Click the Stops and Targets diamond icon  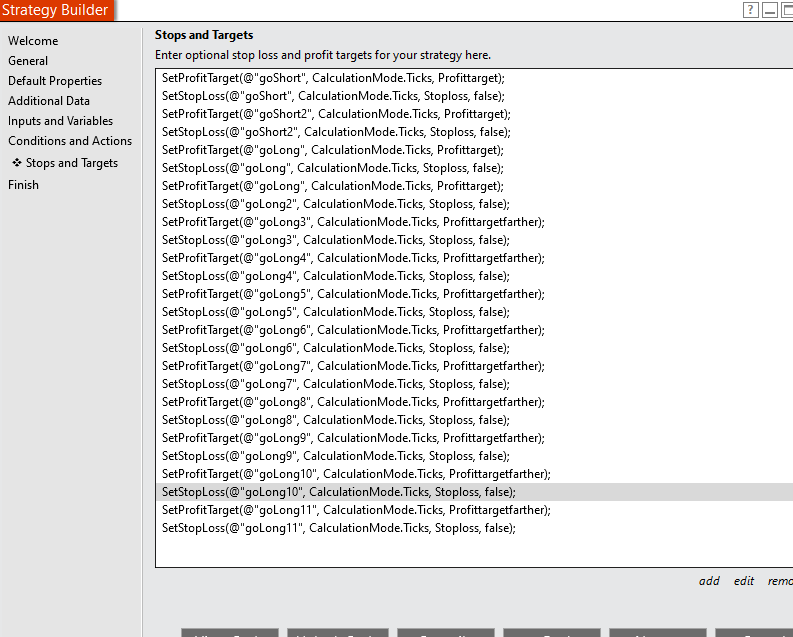[x=17, y=163]
